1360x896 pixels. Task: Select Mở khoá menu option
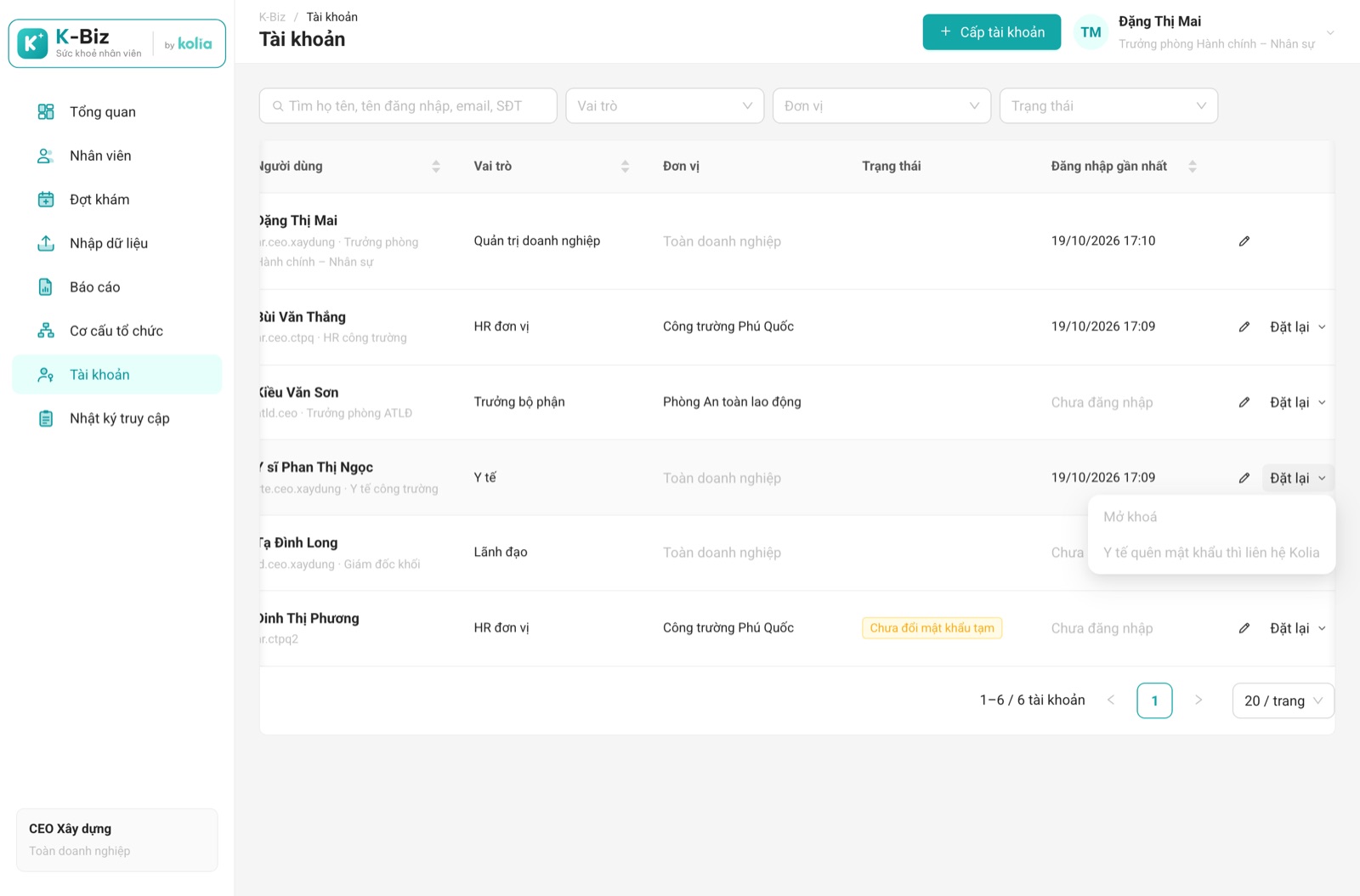(x=1211, y=517)
